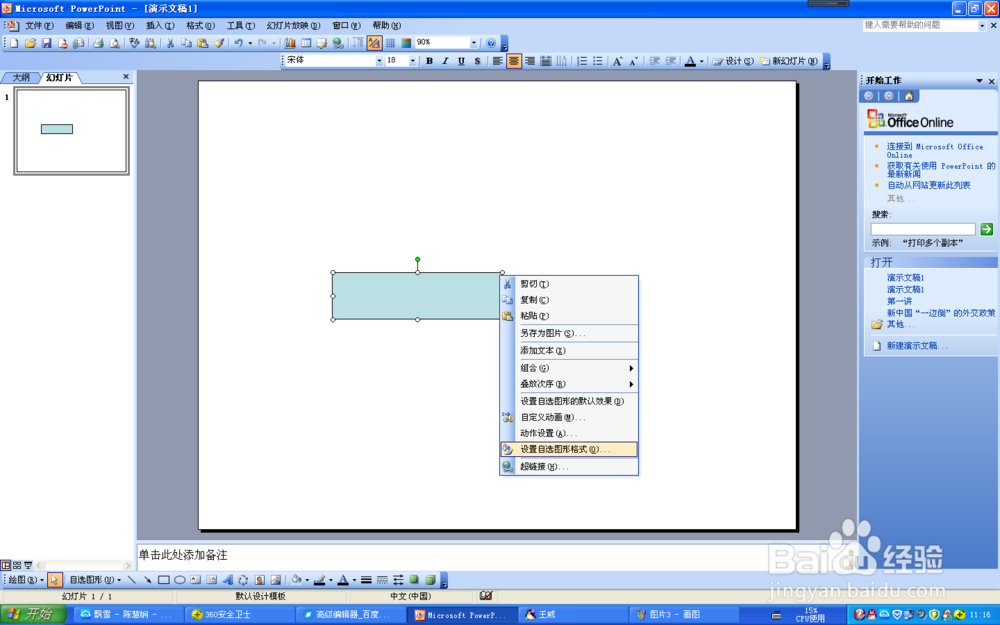Image resolution: width=1000 pixels, height=625 pixels.
Task: Click 连接到 Microsoft Office Online link
Action: 935,151
